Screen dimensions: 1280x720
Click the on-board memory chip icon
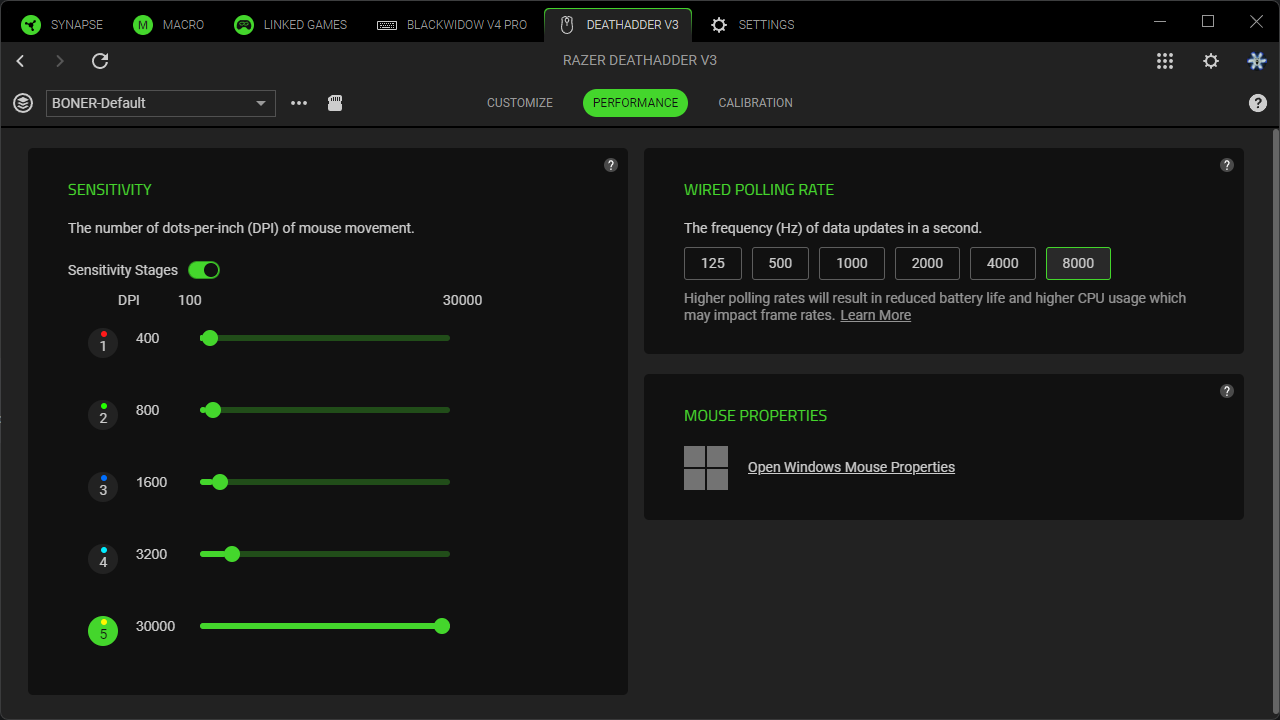click(x=335, y=103)
